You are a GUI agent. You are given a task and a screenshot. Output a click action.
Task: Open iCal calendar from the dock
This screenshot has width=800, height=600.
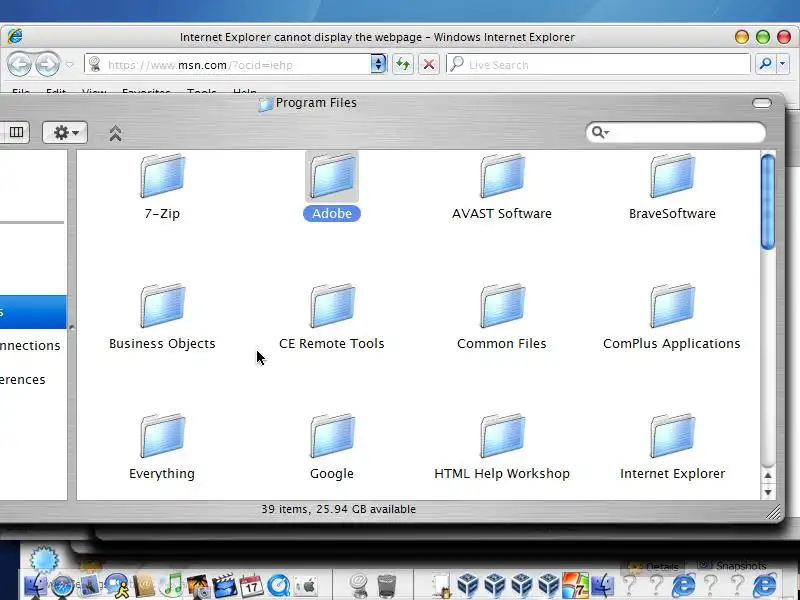point(251,586)
